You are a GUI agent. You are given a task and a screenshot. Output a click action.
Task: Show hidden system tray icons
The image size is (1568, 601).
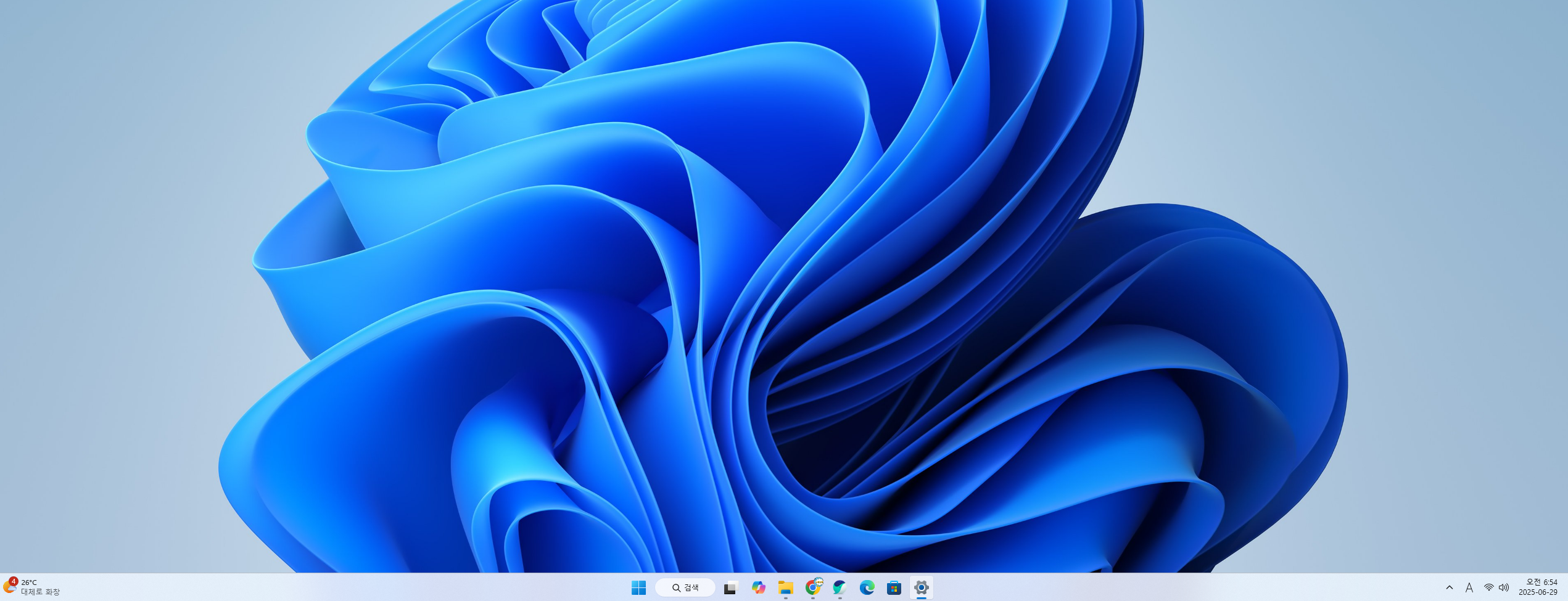1450,587
